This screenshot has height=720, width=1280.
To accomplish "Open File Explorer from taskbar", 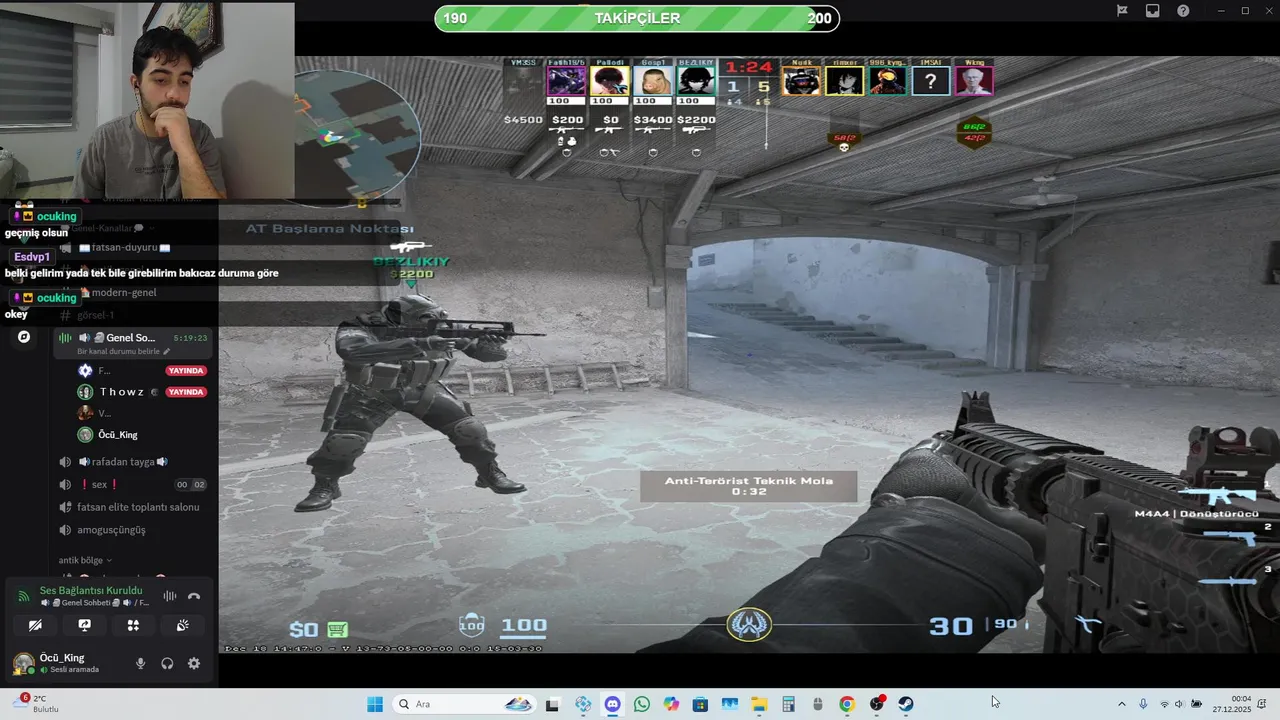I will coord(759,704).
